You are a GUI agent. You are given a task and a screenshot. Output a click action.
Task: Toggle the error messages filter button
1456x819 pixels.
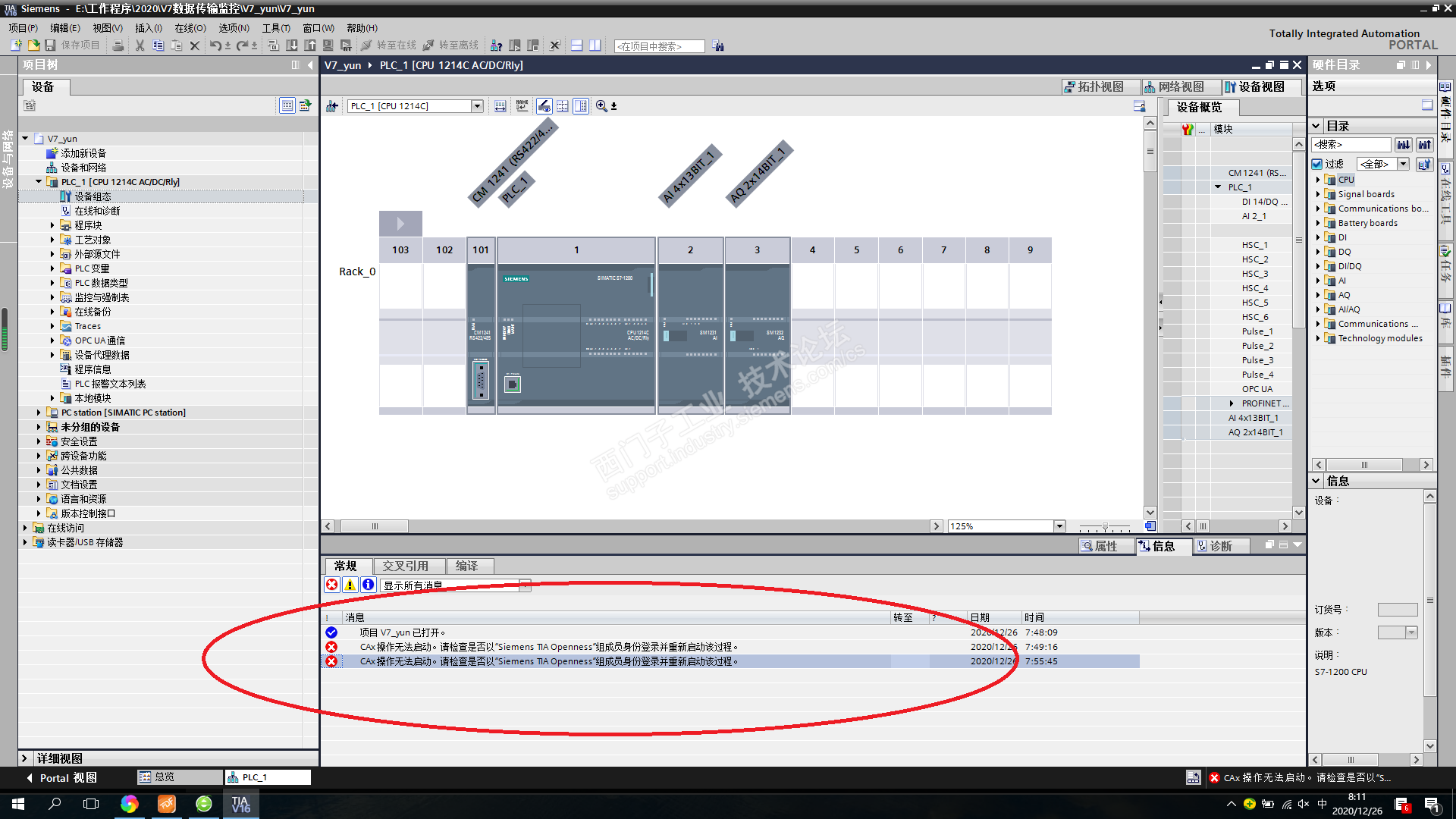pos(331,585)
